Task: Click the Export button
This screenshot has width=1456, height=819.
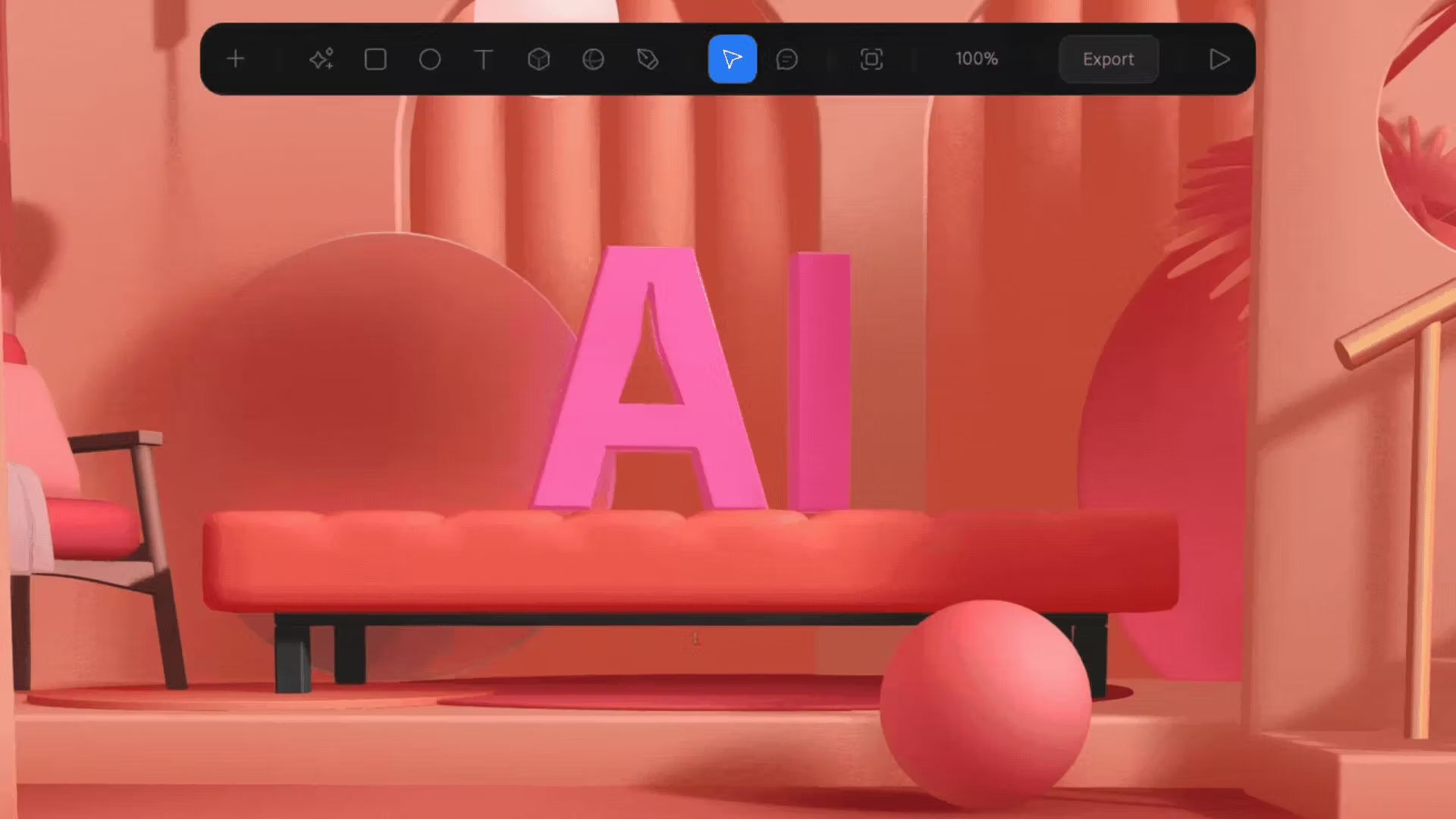Action: (x=1108, y=59)
